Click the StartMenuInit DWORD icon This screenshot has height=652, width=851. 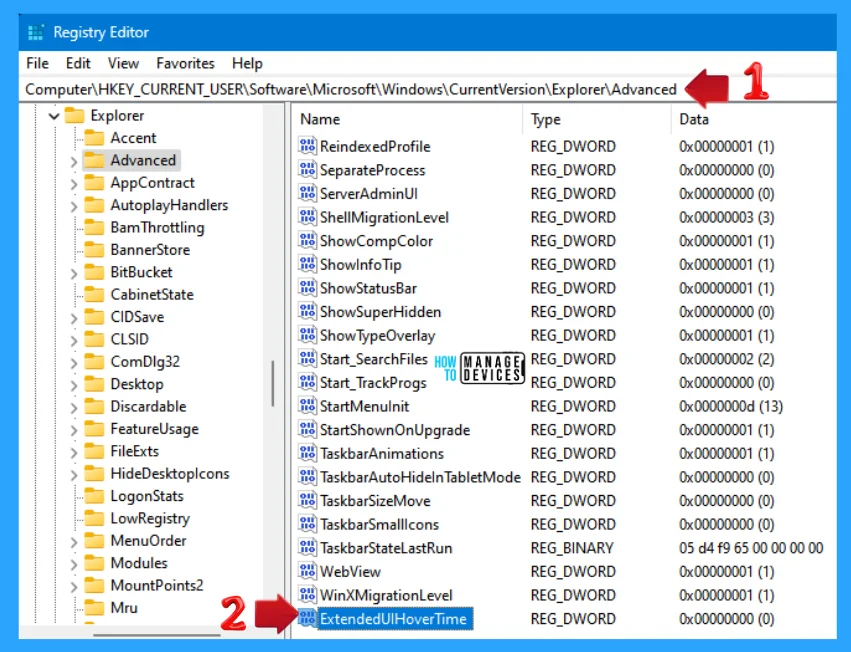(x=307, y=406)
